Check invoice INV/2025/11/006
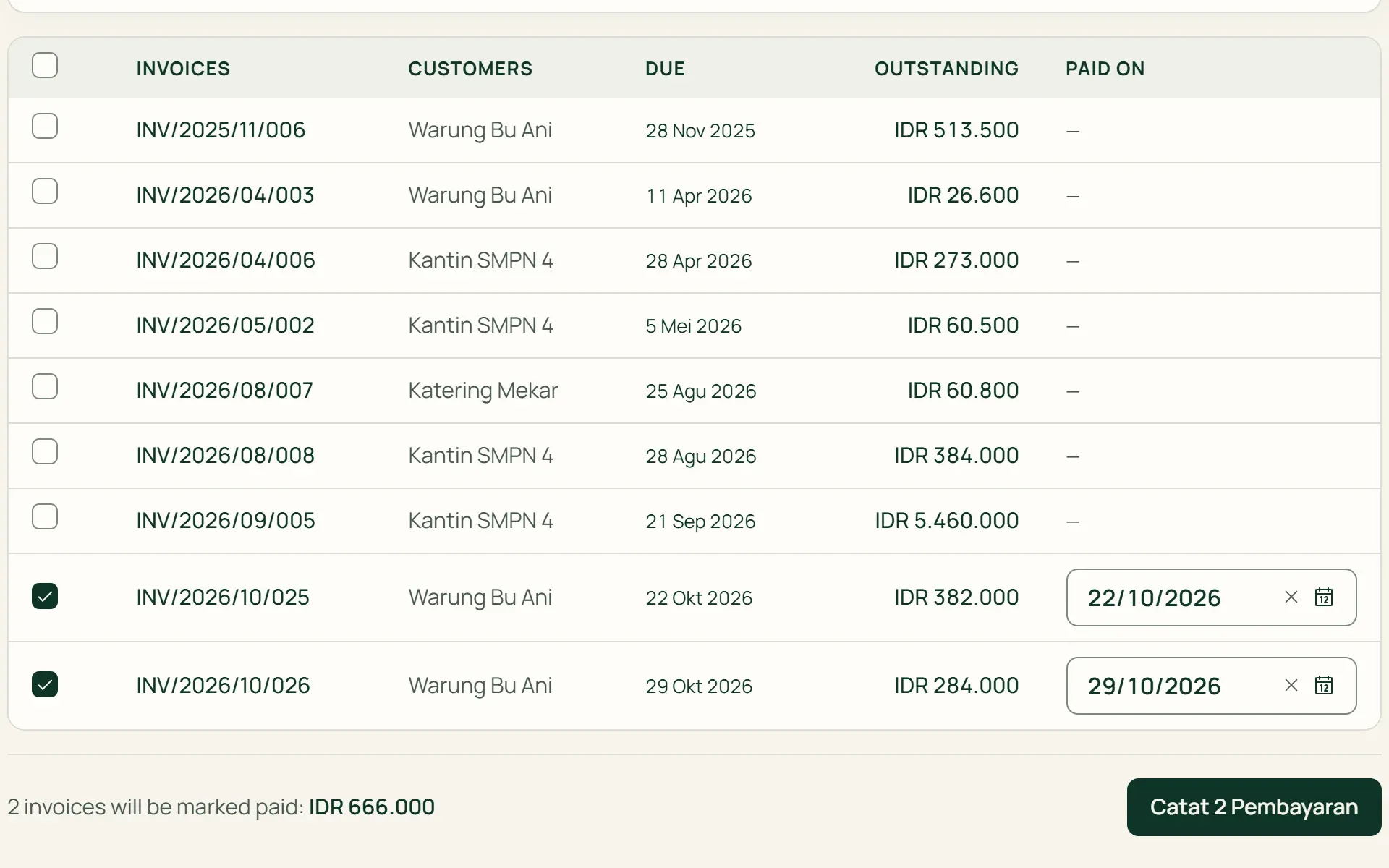The height and width of the screenshot is (868, 1389). (45, 126)
